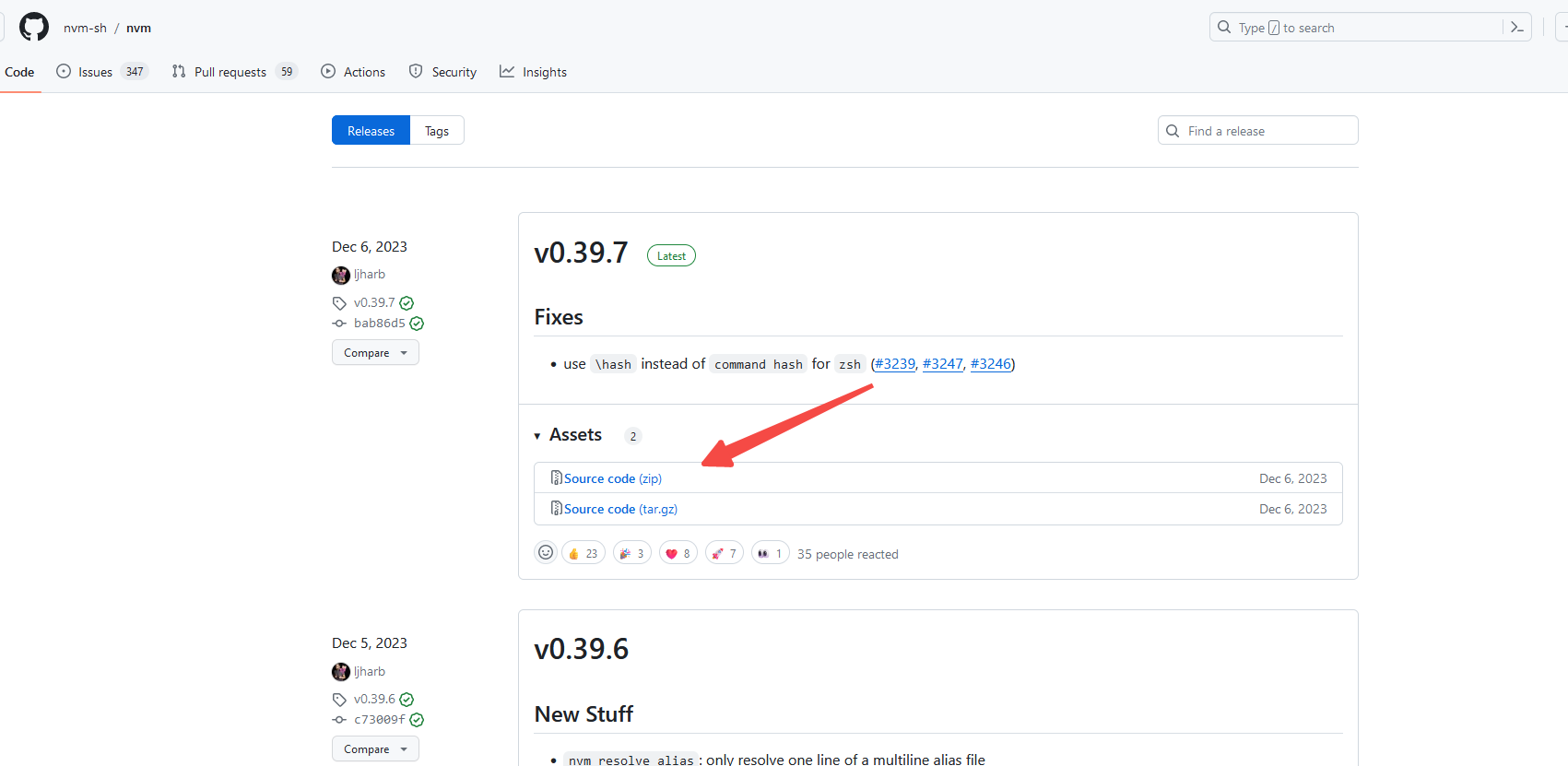This screenshot has height=766, width=1568.
Task: Click the tag icon beside v0.39.7
Action: pyautogui.click(x=339, y=303)
